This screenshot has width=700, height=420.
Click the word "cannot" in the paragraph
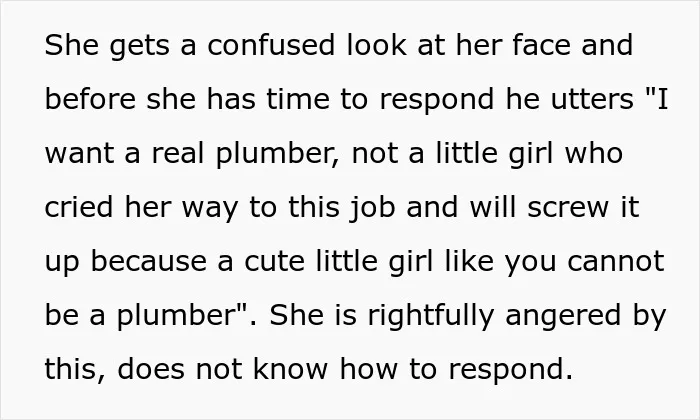click(616, 262)
